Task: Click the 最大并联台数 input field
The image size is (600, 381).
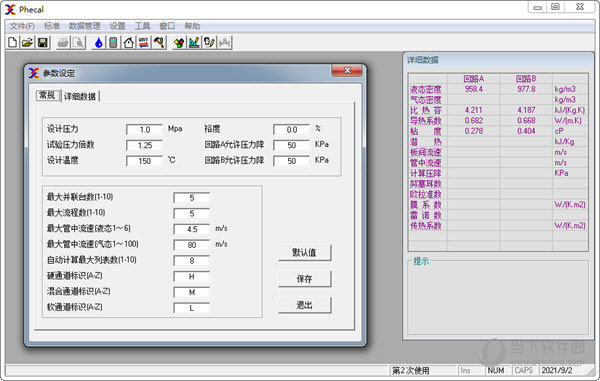Action: click(191, 197)
